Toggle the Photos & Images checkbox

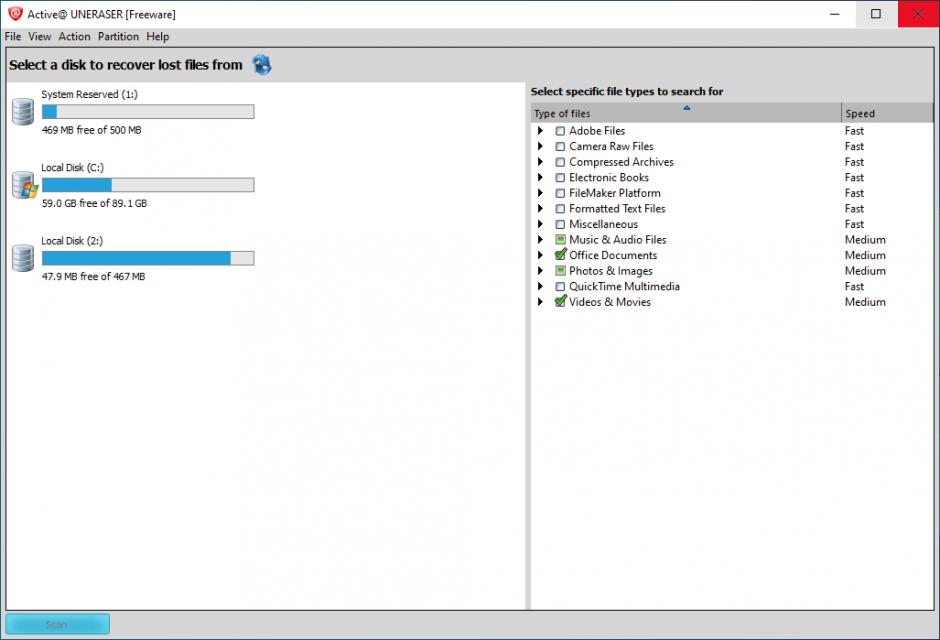[x=560, y=271]
